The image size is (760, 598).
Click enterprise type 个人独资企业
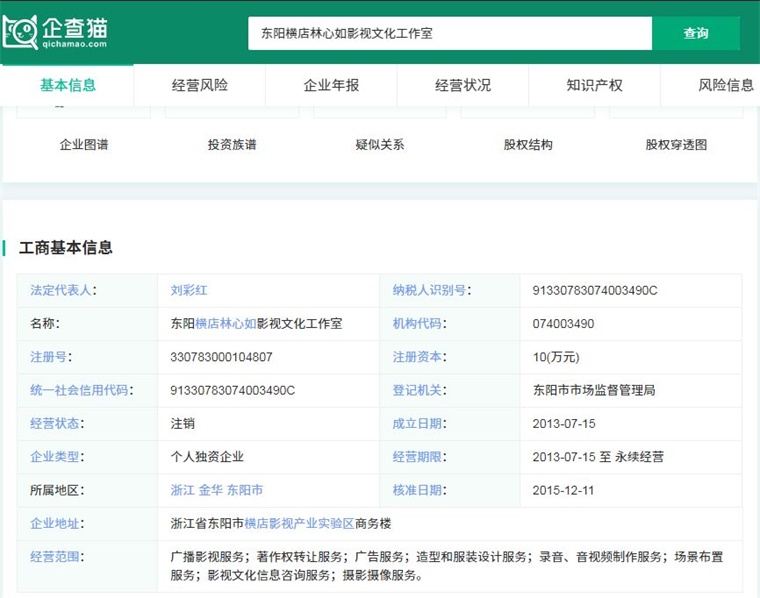point(207,456)
